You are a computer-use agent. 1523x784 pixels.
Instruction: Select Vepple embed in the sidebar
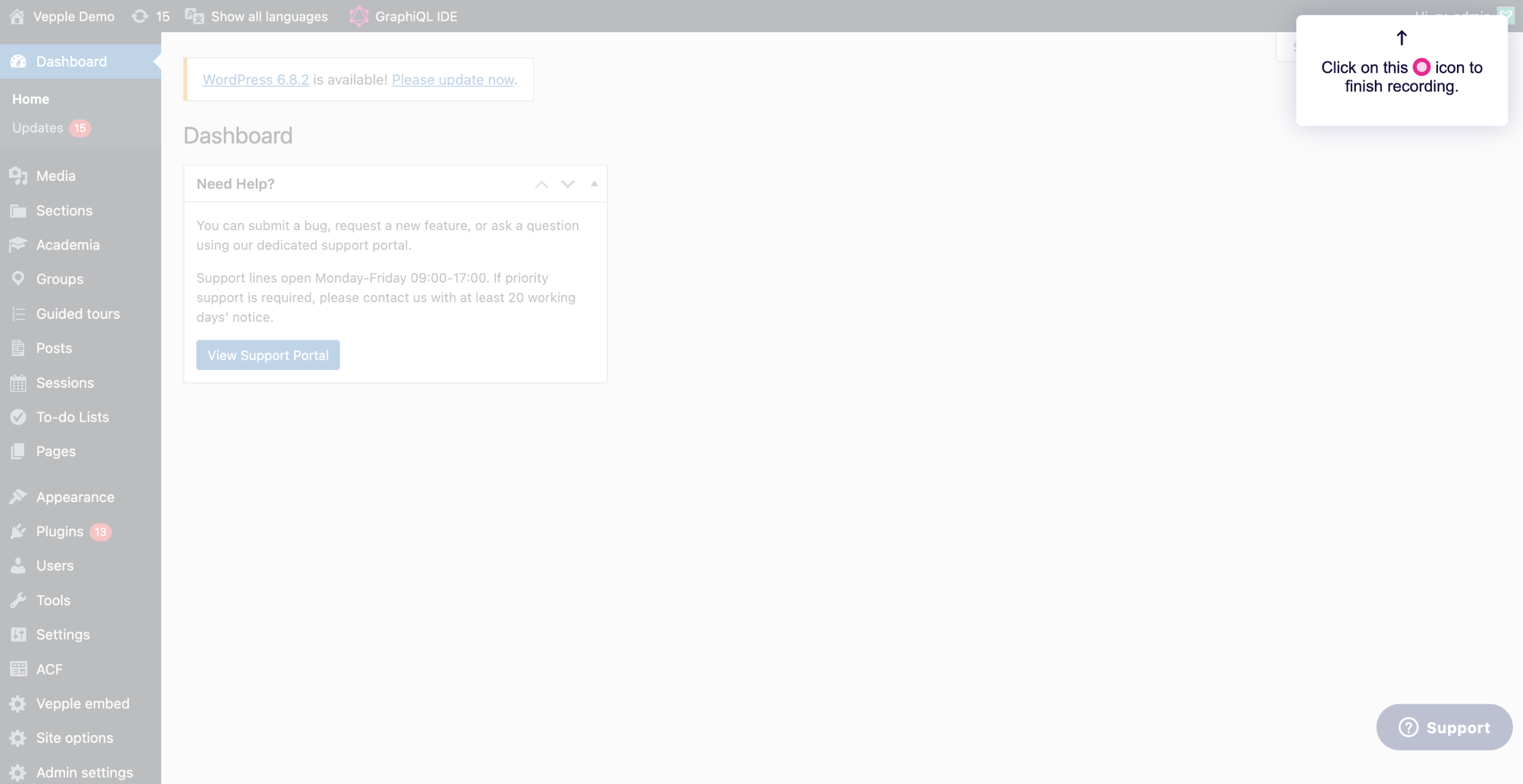tap(80, 704)
